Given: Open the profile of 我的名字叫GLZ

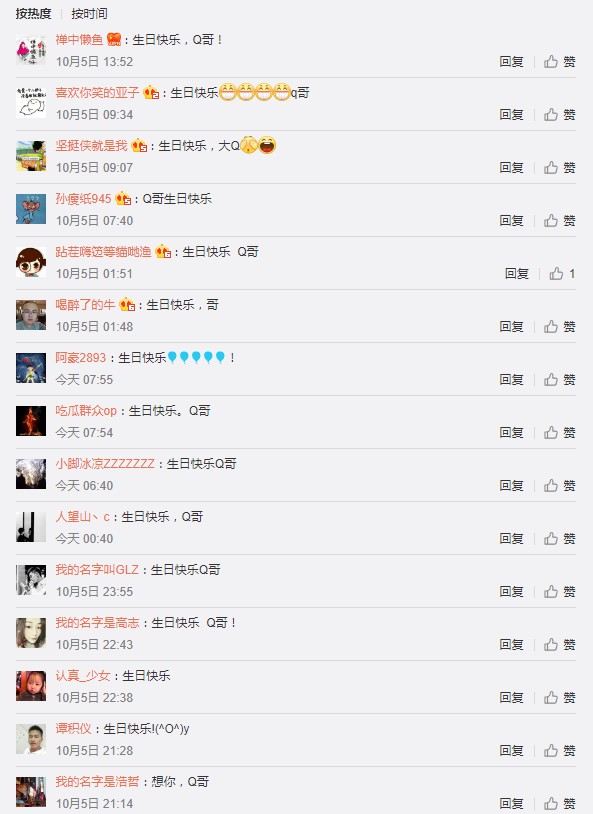Looking at the screenshot, I should tap(97, 569).
